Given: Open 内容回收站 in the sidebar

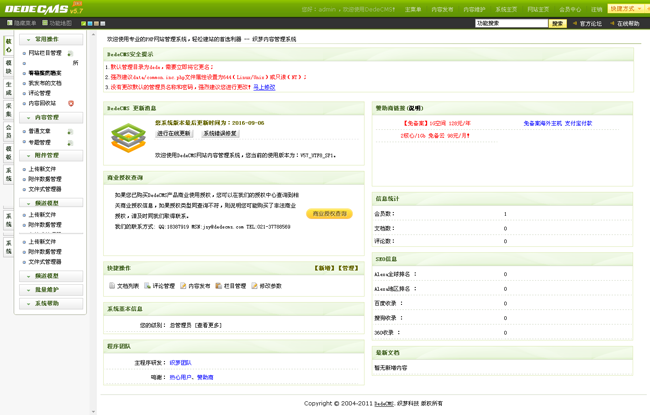Looking at the screenshot, I should tap(42, 103).
